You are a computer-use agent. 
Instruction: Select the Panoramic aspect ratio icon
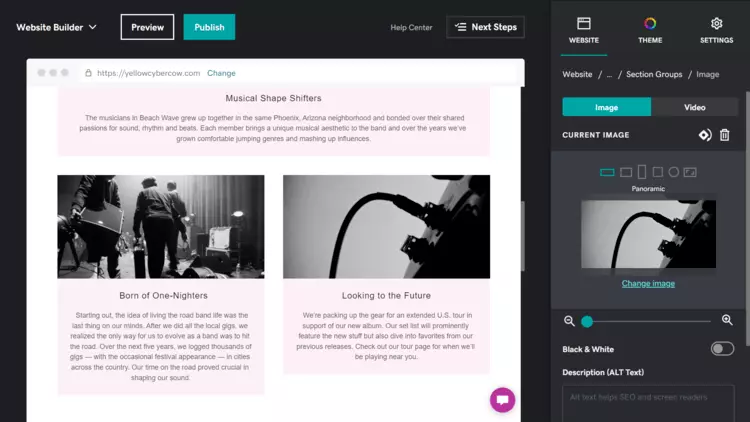[607, 172]
